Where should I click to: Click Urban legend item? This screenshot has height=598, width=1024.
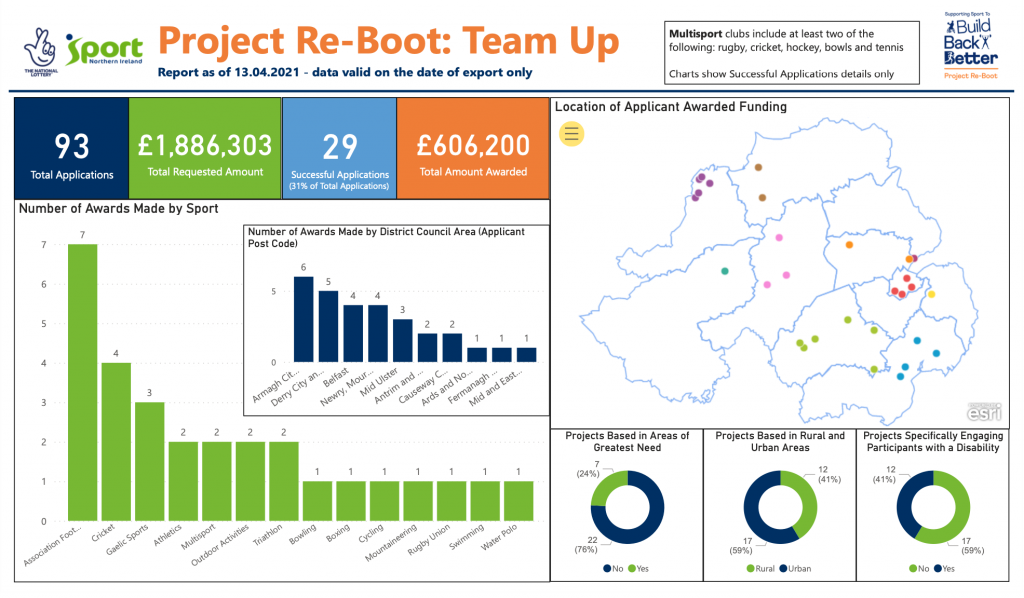point(795,569)
